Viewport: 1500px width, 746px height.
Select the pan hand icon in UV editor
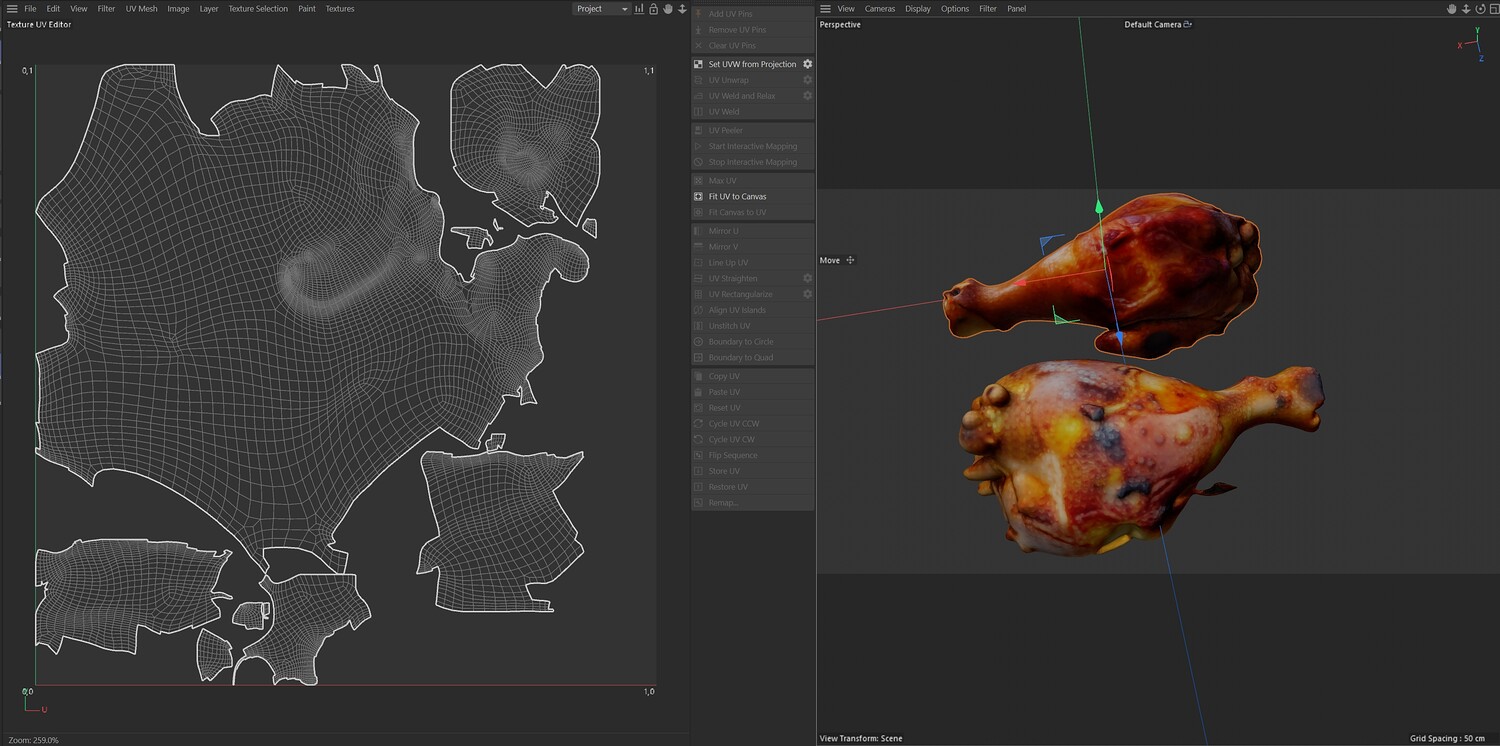(x=668, y=9)
